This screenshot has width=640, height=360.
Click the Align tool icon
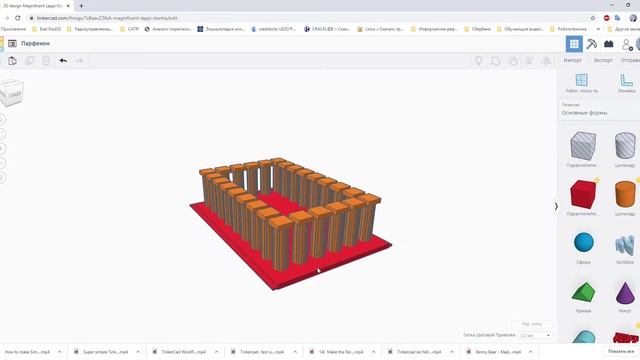point(529,61)
